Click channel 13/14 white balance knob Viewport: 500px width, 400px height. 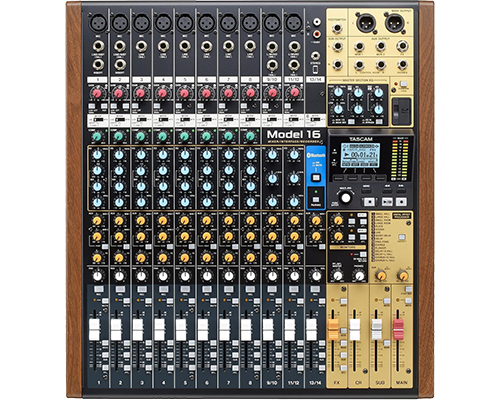click(316, 276)
